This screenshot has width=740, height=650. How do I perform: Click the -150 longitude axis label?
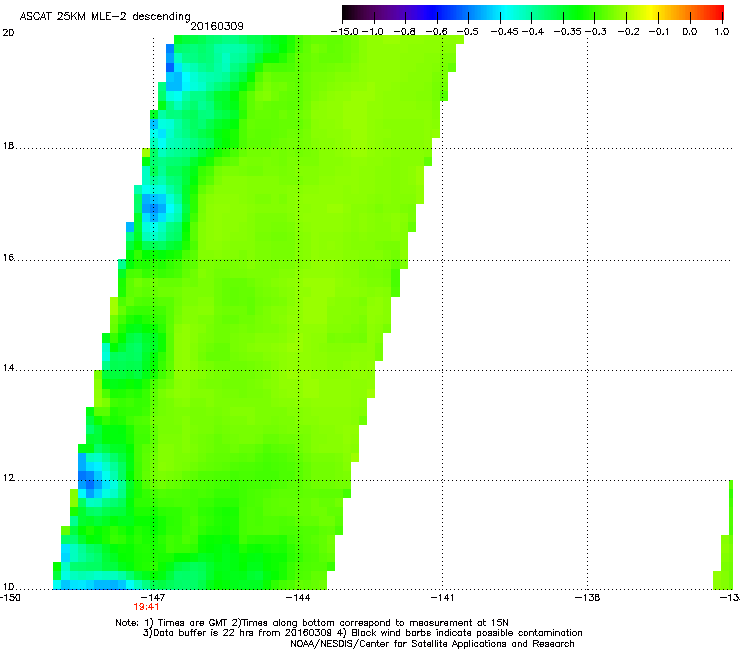10,598
